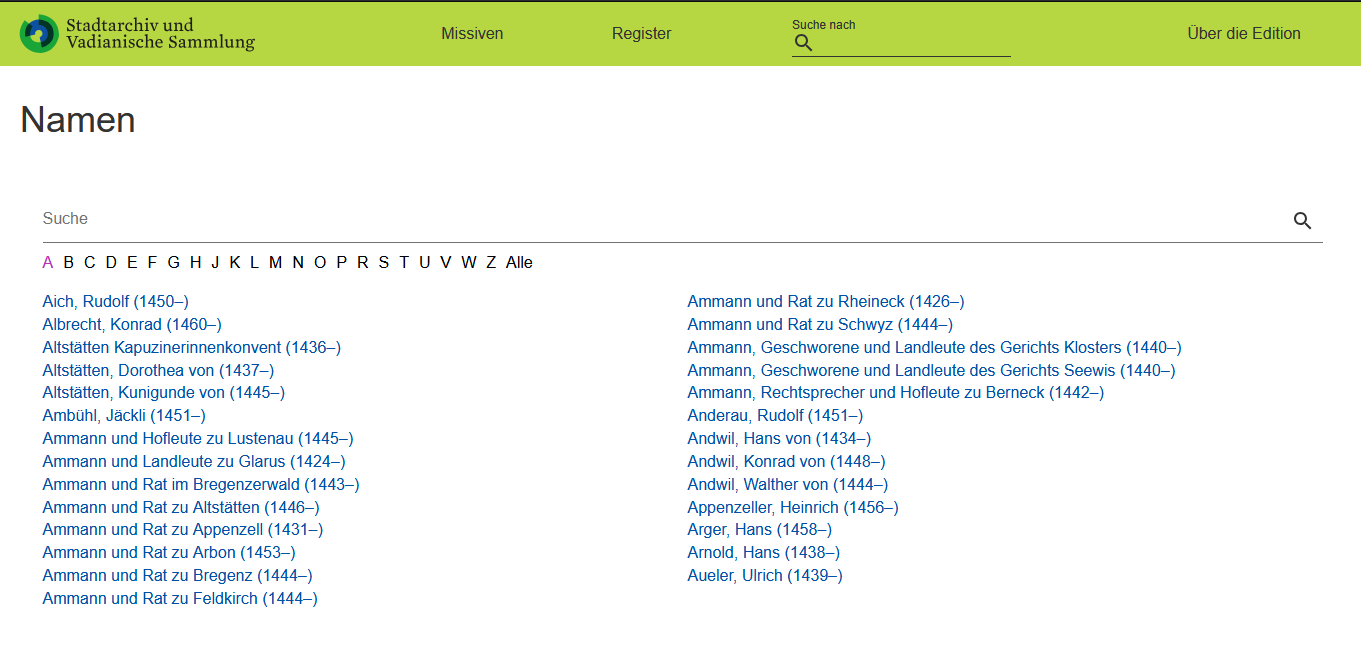Click the search magnifier beside the Suche field
Image resolution: width=1361 pixels, height=645 pixels.
tap(1302, 220)
